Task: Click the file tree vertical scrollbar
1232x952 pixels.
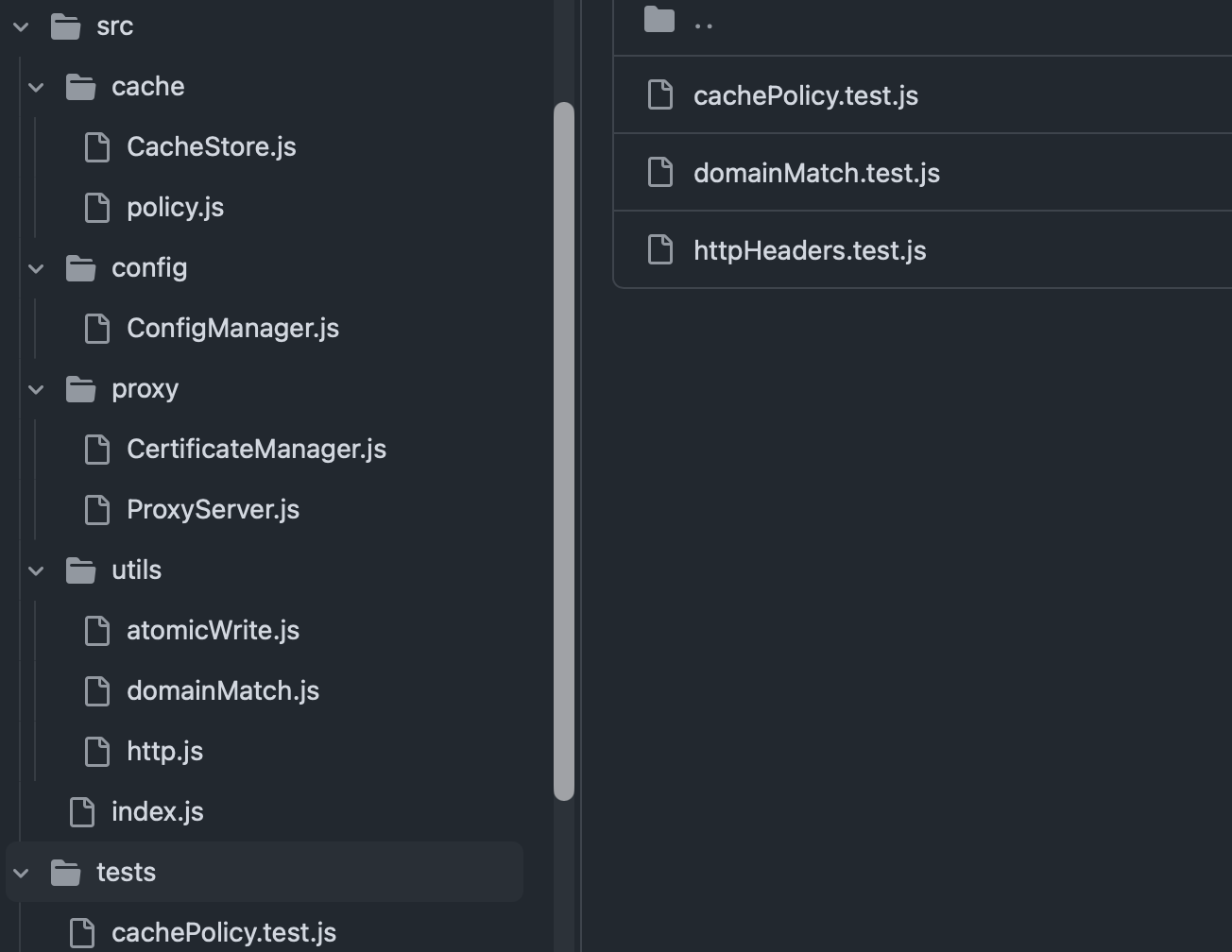Action: pyautogui.click(x=564, y=450)
